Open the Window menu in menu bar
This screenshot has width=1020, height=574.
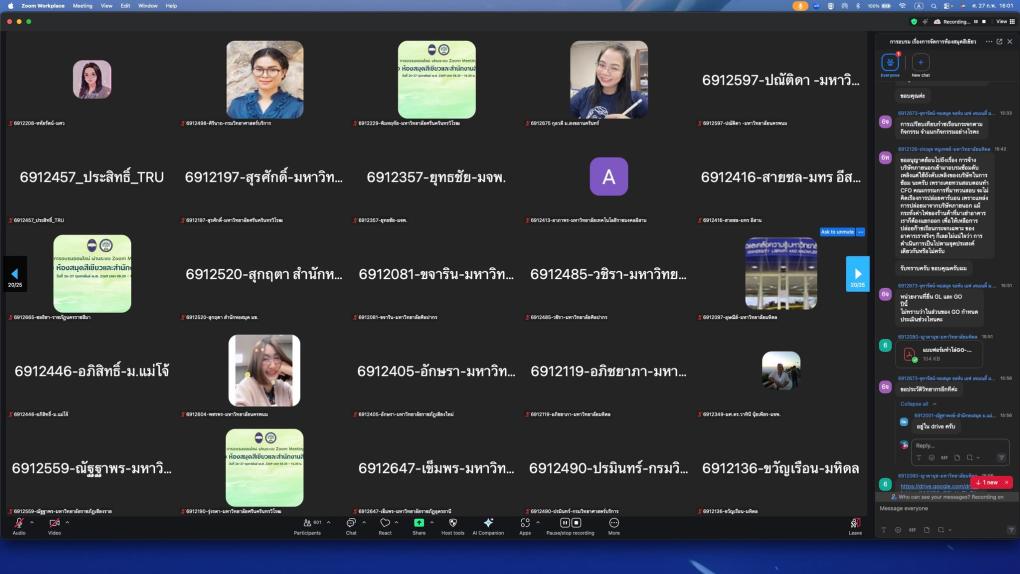point(147,5)
